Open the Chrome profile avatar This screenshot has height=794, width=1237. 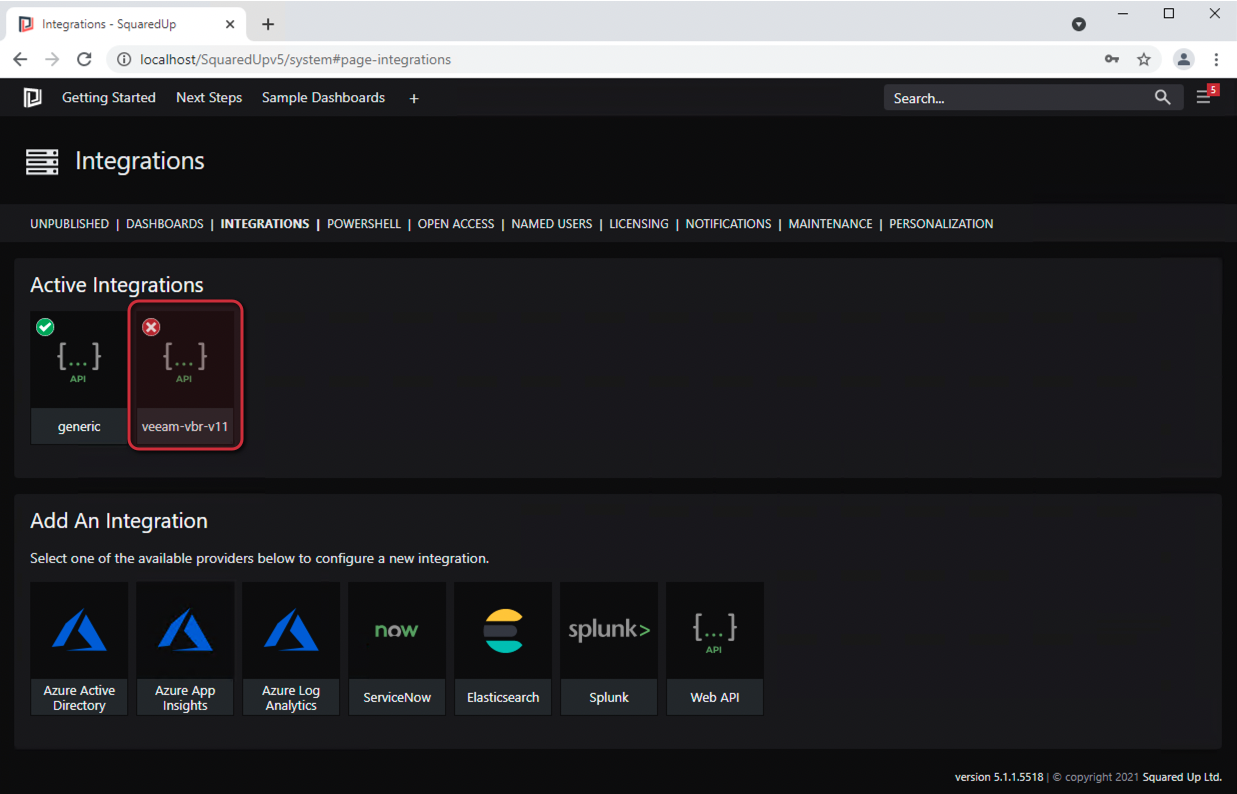click(1184, 59)
